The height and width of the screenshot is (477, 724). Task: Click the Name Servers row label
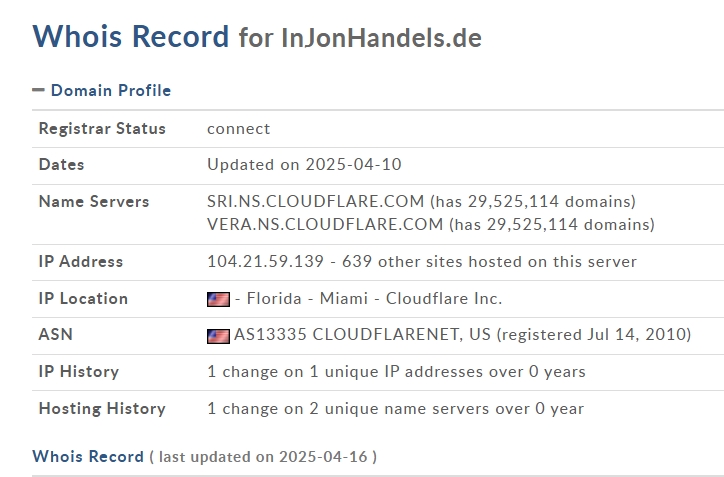94,201
